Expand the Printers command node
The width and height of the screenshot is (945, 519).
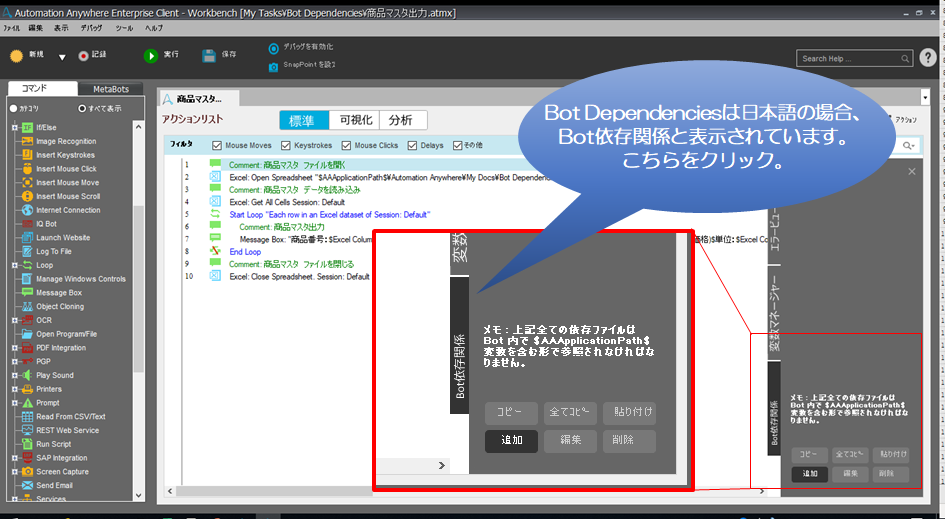pyautogui.click(x=15, y=389)
